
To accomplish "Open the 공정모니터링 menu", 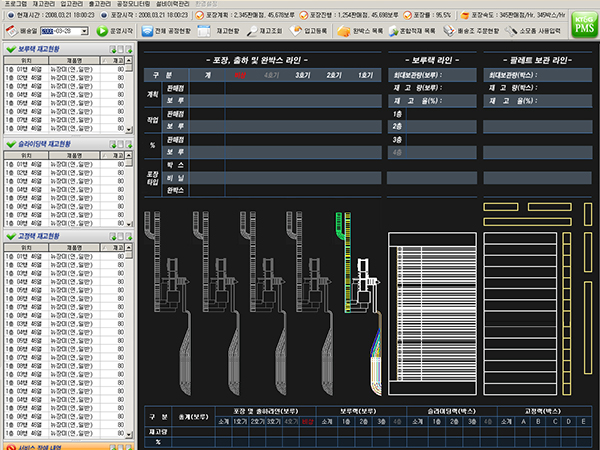I will 133,4.
